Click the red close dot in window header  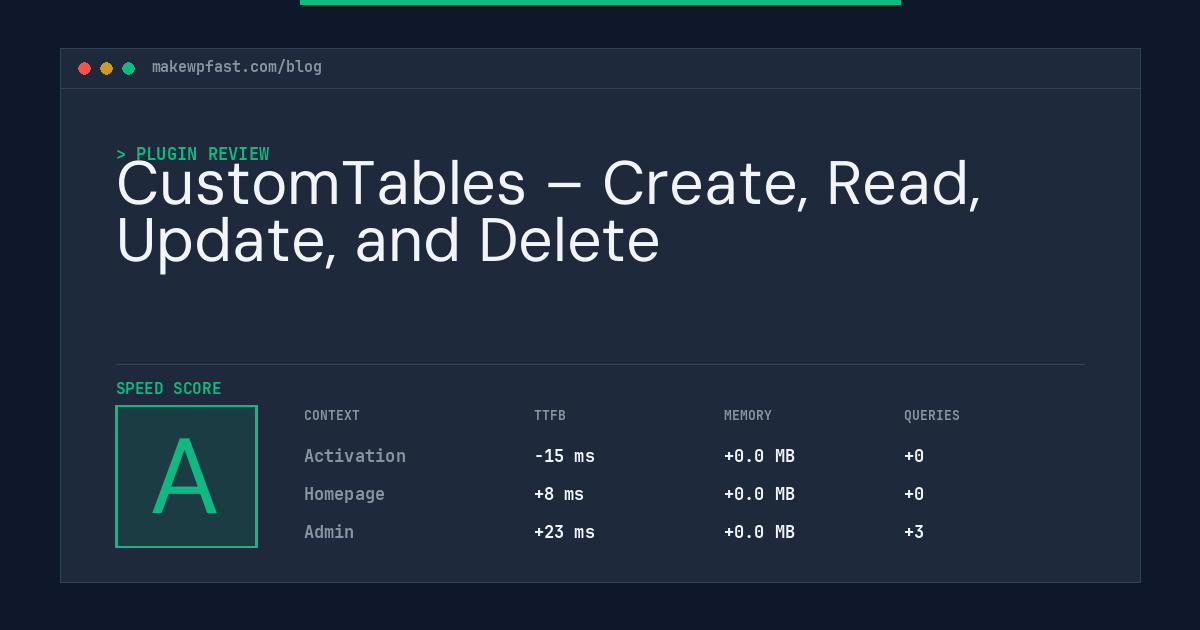(x=84, y=68)
